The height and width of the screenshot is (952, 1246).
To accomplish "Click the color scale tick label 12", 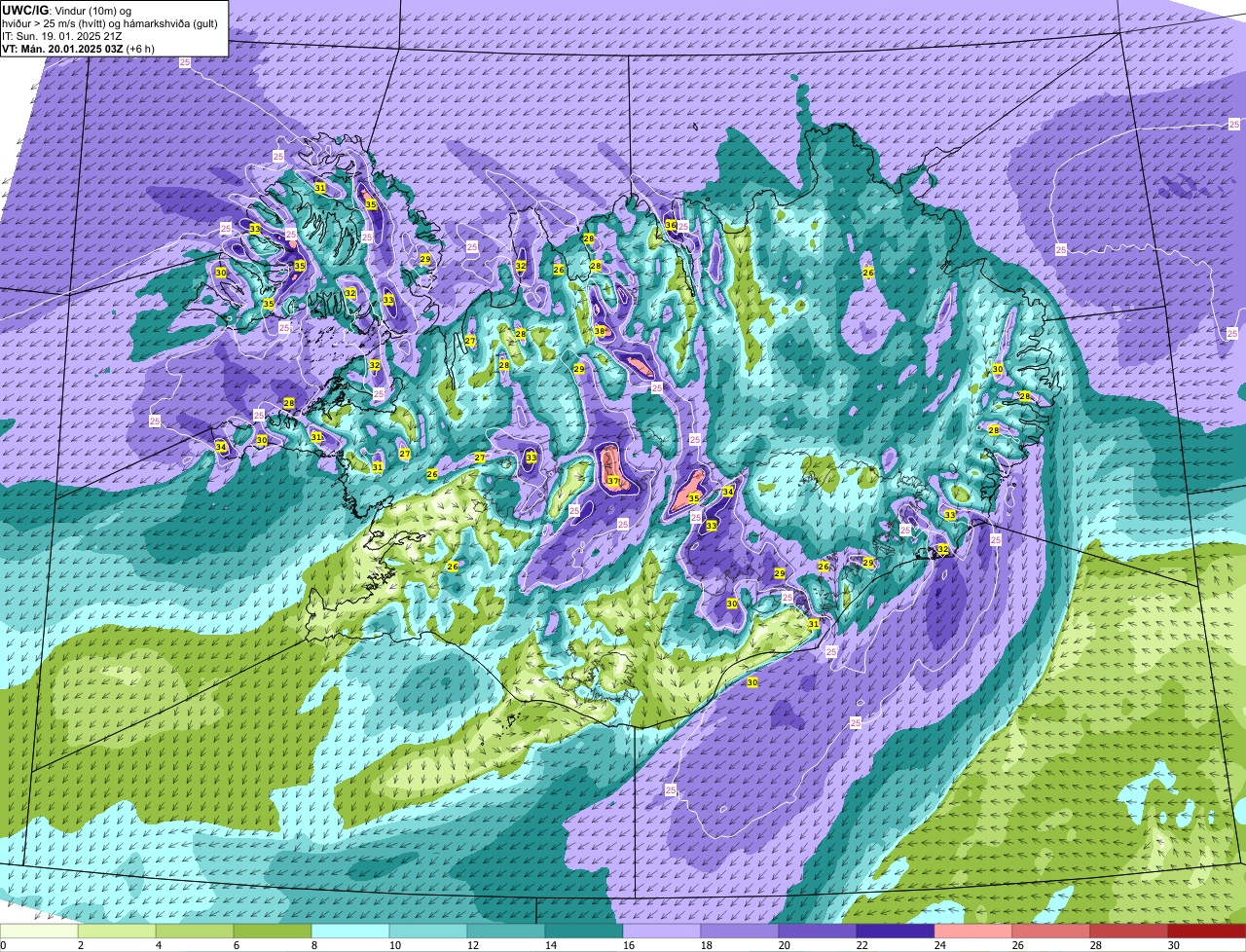I will (x=472, y=945).
